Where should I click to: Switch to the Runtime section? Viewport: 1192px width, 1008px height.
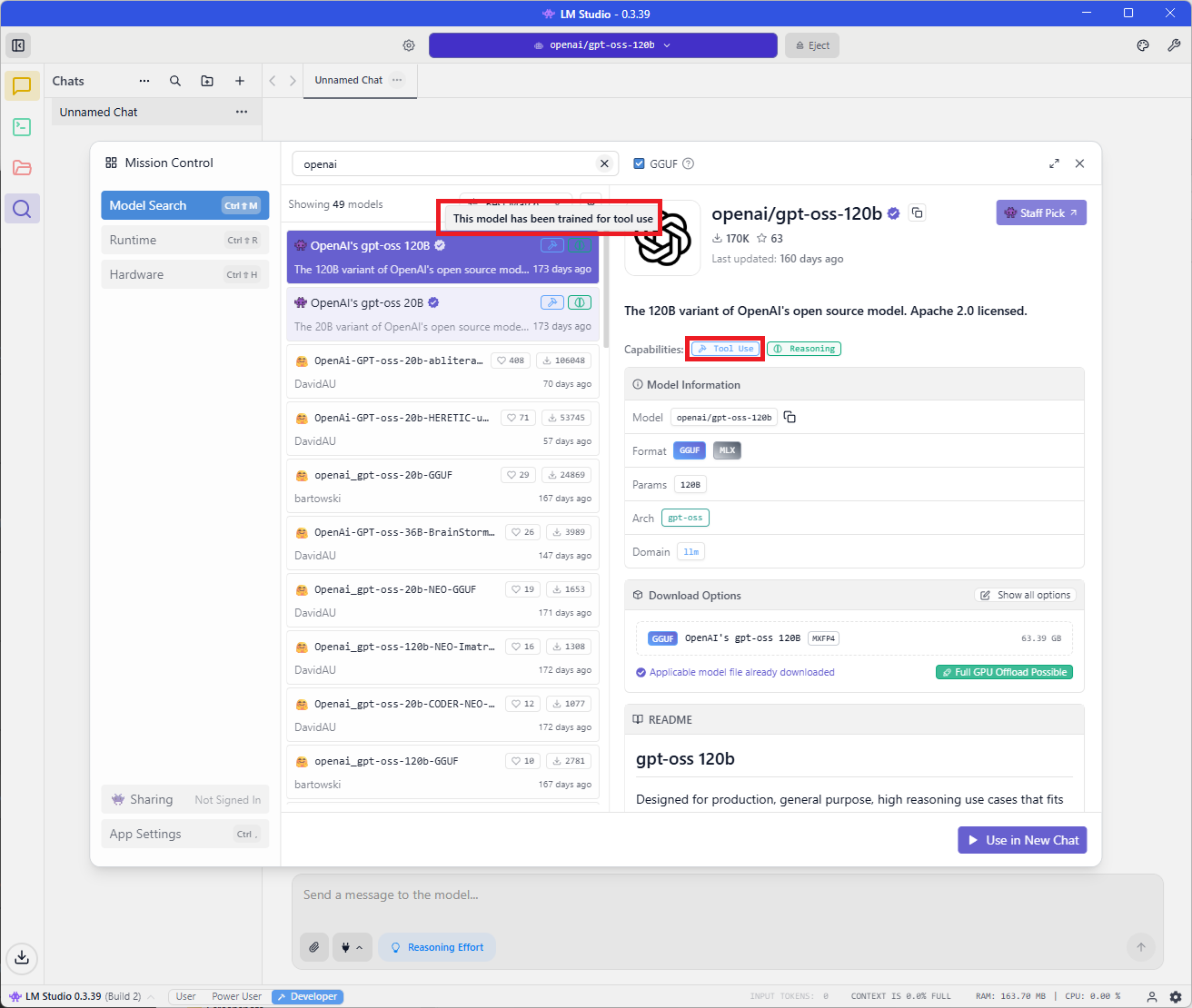[184, 241]
